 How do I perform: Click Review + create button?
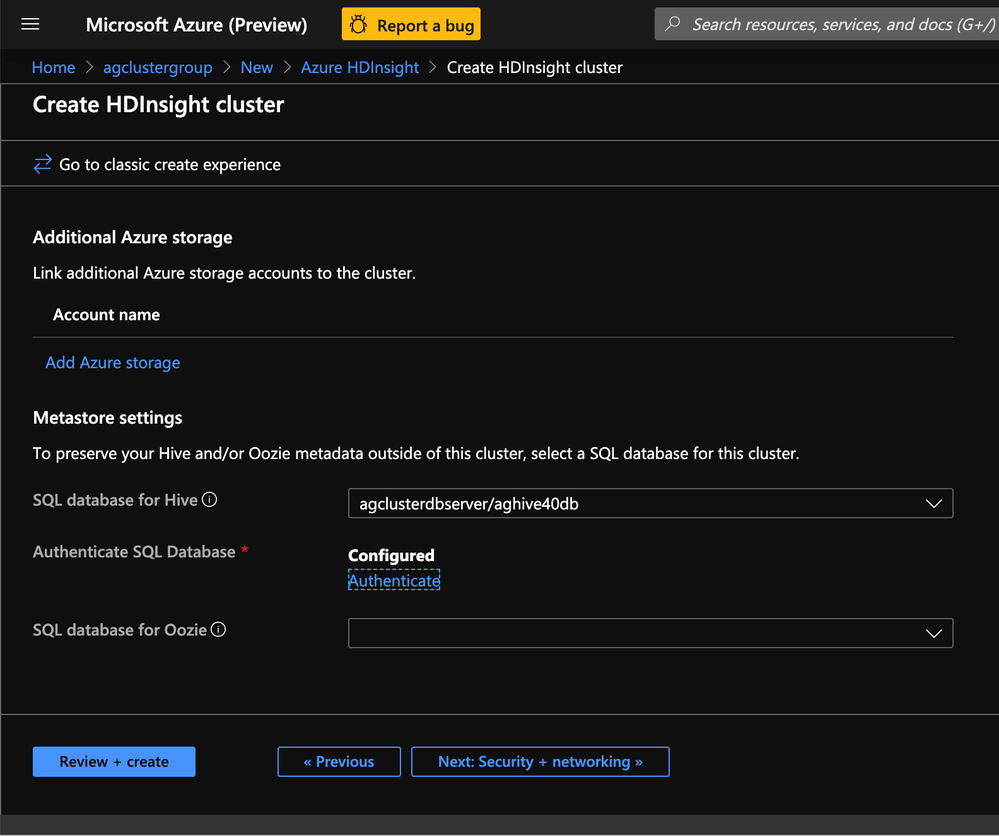click(114, 761)
